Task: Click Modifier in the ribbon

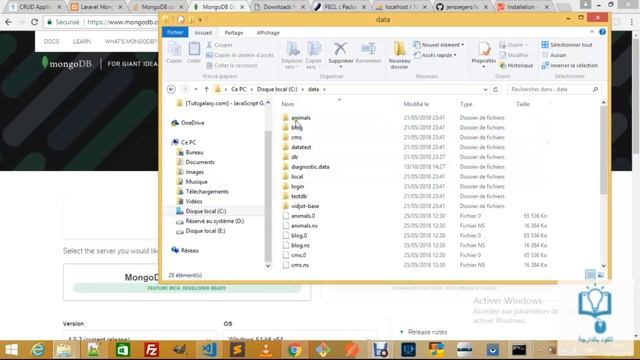Action: coord(514,55)
